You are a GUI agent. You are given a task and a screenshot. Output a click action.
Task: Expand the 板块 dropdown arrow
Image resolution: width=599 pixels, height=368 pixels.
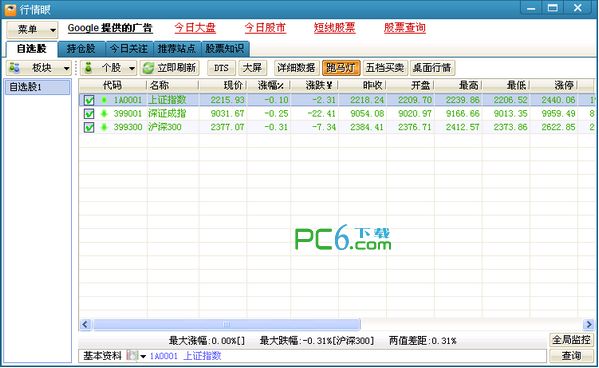tap(66, 68)
